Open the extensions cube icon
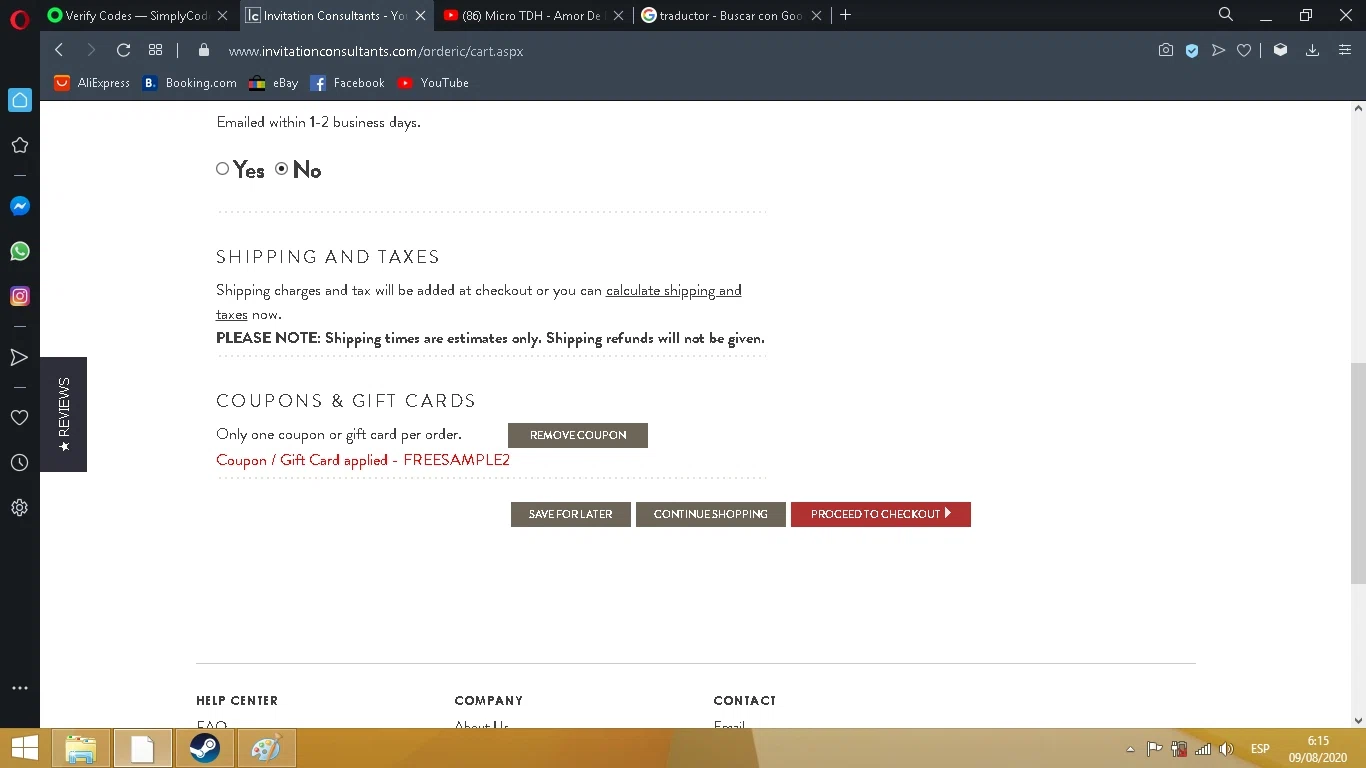1366x768 pixels. pyautogui.click(x=1280, y=50)
